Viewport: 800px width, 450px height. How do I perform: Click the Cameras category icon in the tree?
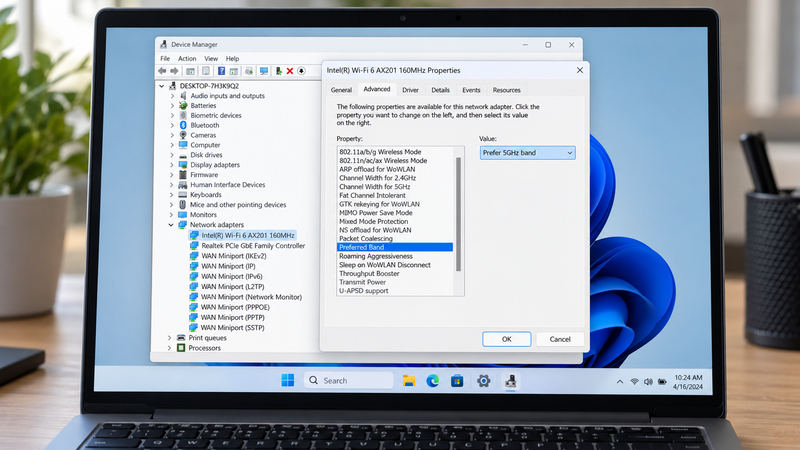(x=183, y=135)
